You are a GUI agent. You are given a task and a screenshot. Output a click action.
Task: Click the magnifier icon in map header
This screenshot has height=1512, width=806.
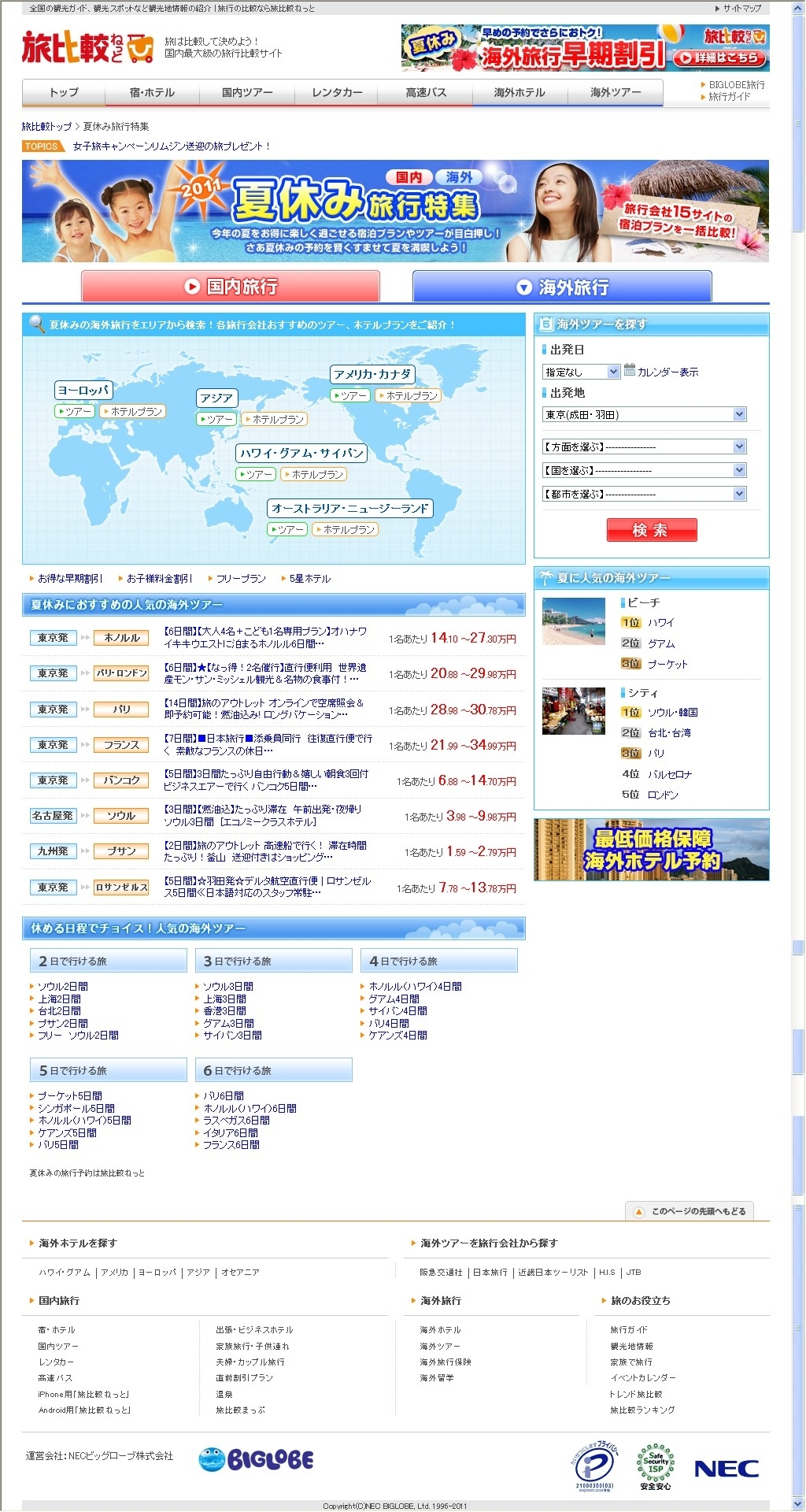[36, 324]
